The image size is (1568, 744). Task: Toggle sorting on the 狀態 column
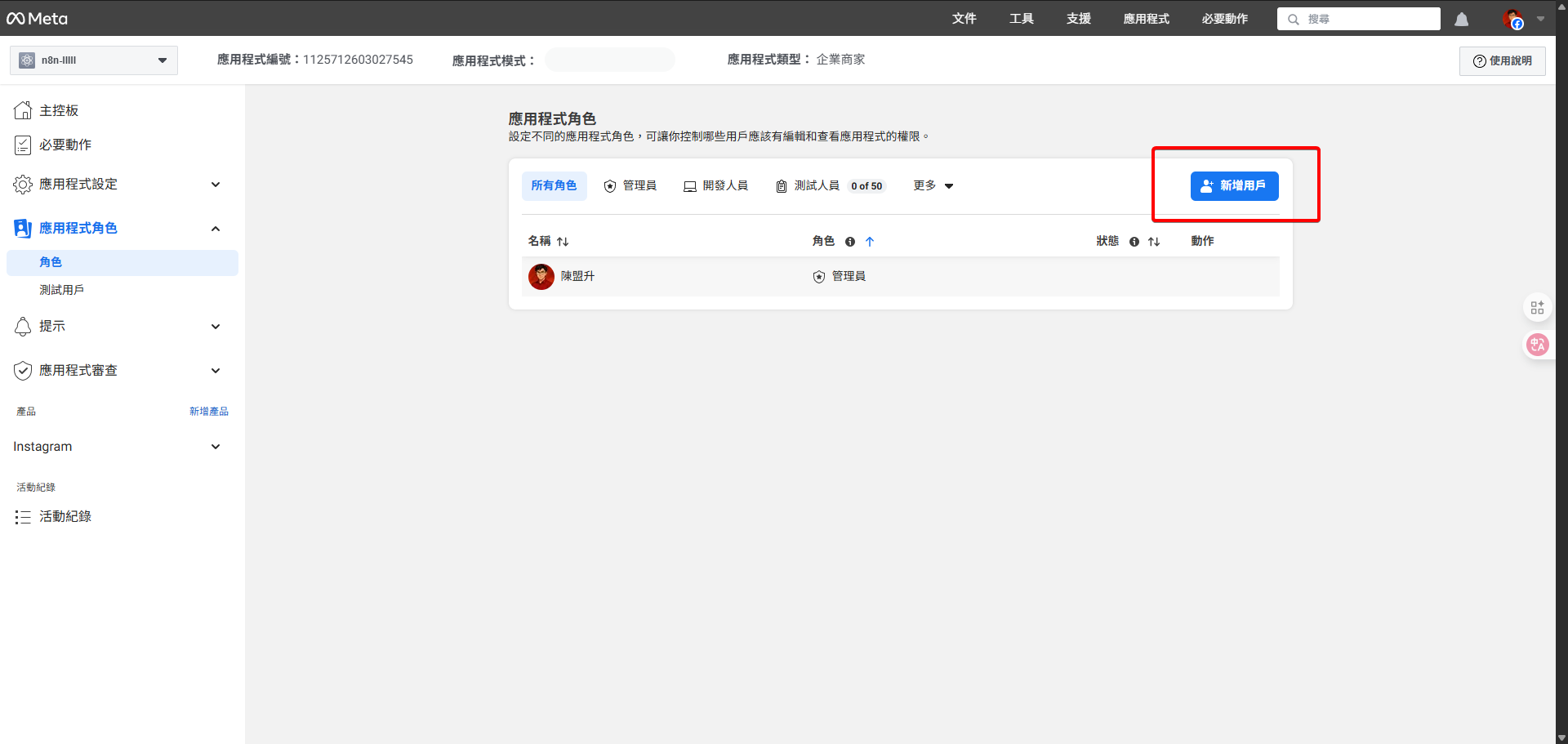pos(1154,242)
